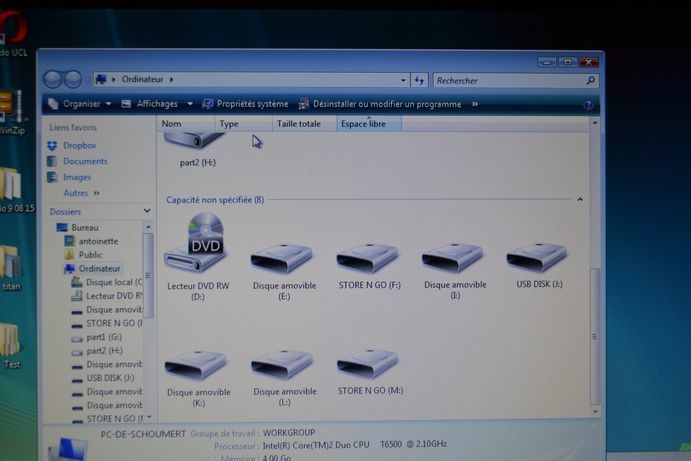
Task: Open the Help question mark icon
Action: coord(588,105)
